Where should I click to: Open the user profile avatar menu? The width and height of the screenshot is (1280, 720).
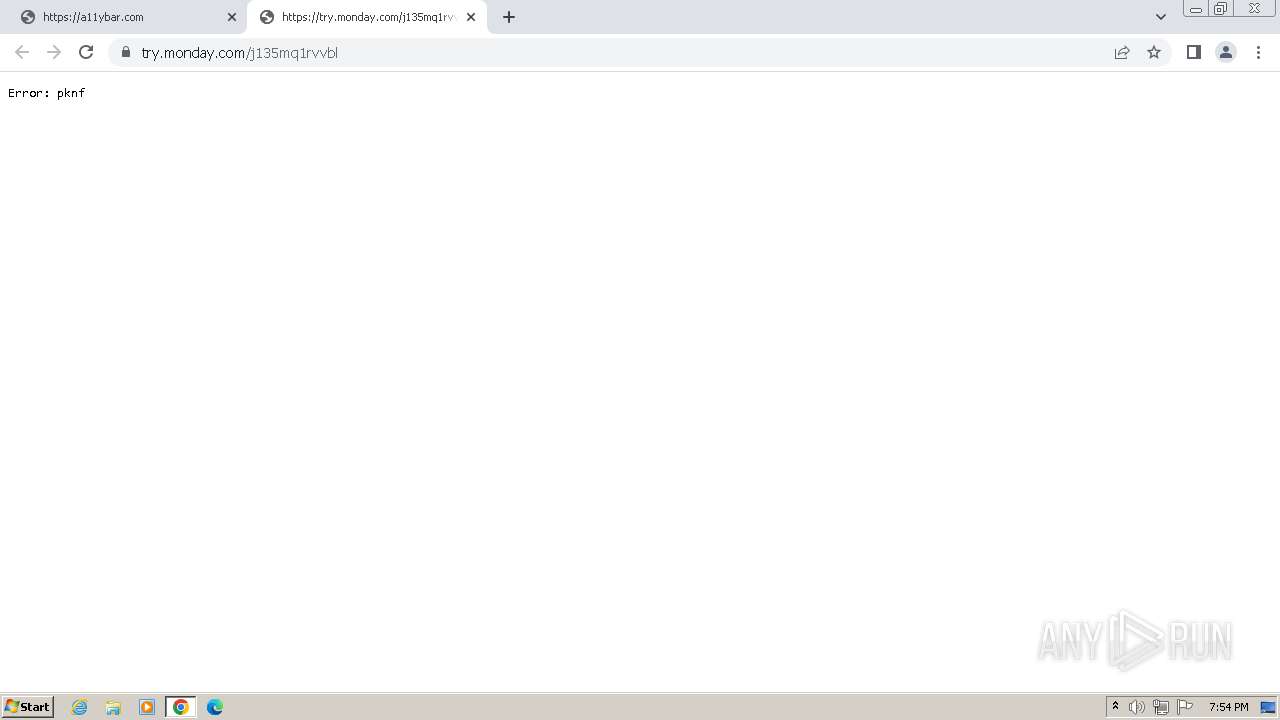pos(1226,52)
